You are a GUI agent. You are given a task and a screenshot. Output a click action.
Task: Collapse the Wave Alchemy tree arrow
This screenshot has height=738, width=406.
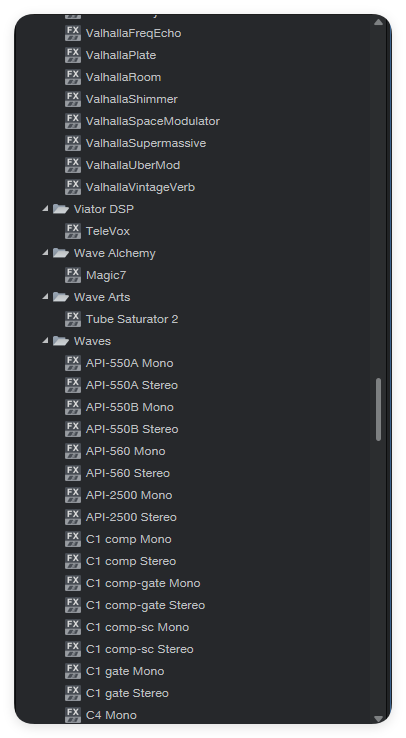point(45,253)
